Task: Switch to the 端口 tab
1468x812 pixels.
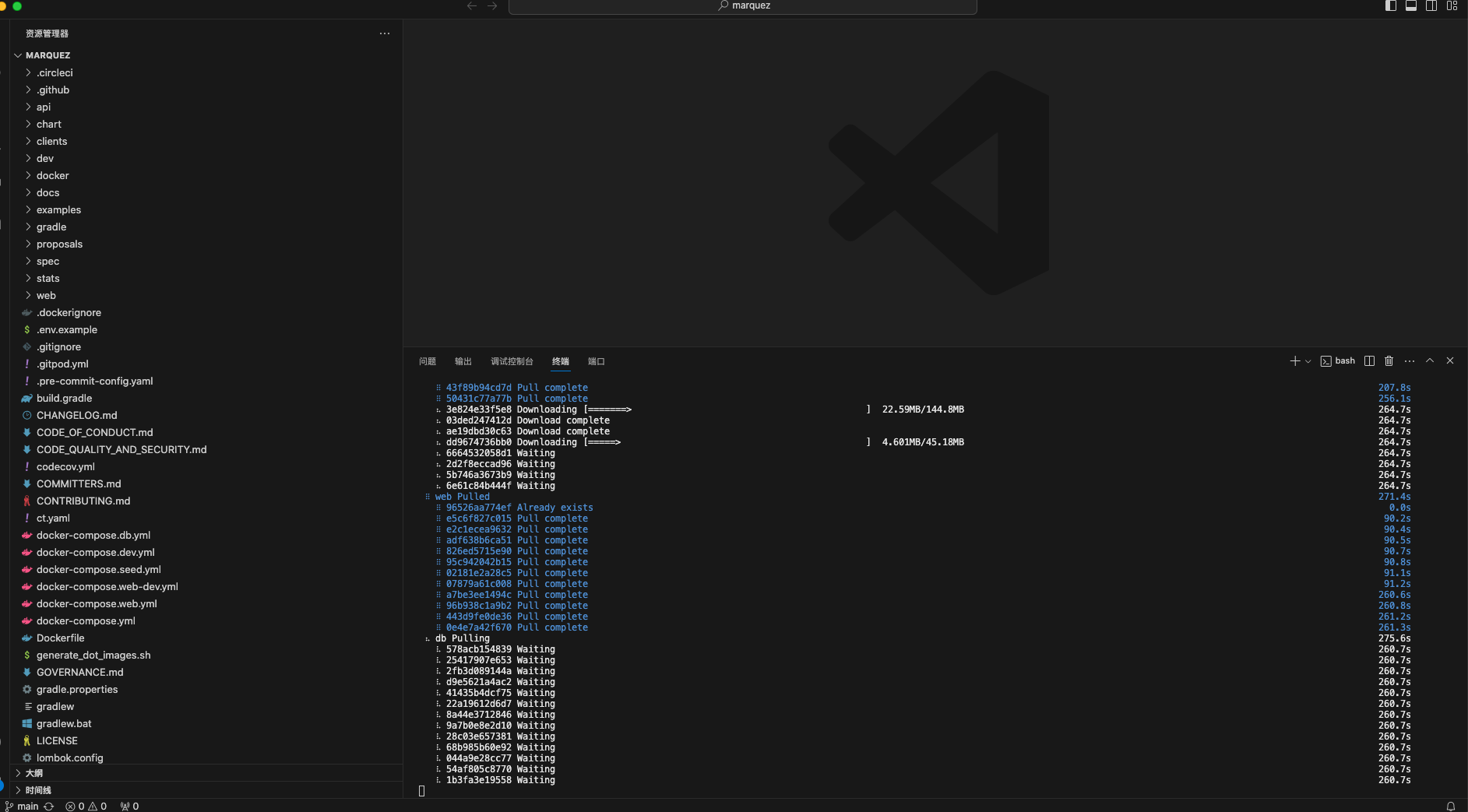Action: (x=597, y=361)
